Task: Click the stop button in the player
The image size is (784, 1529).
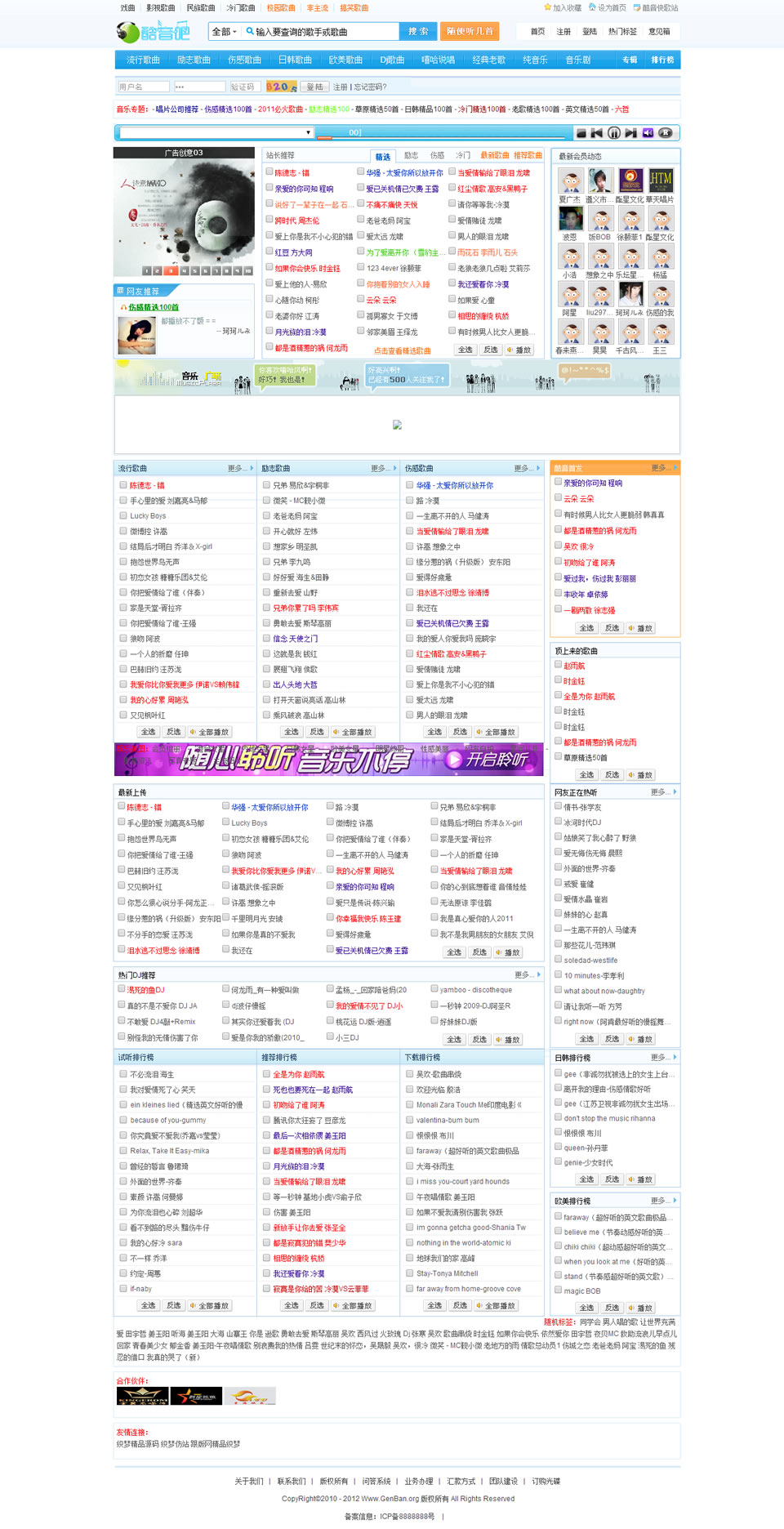Action: coord(581,132)
